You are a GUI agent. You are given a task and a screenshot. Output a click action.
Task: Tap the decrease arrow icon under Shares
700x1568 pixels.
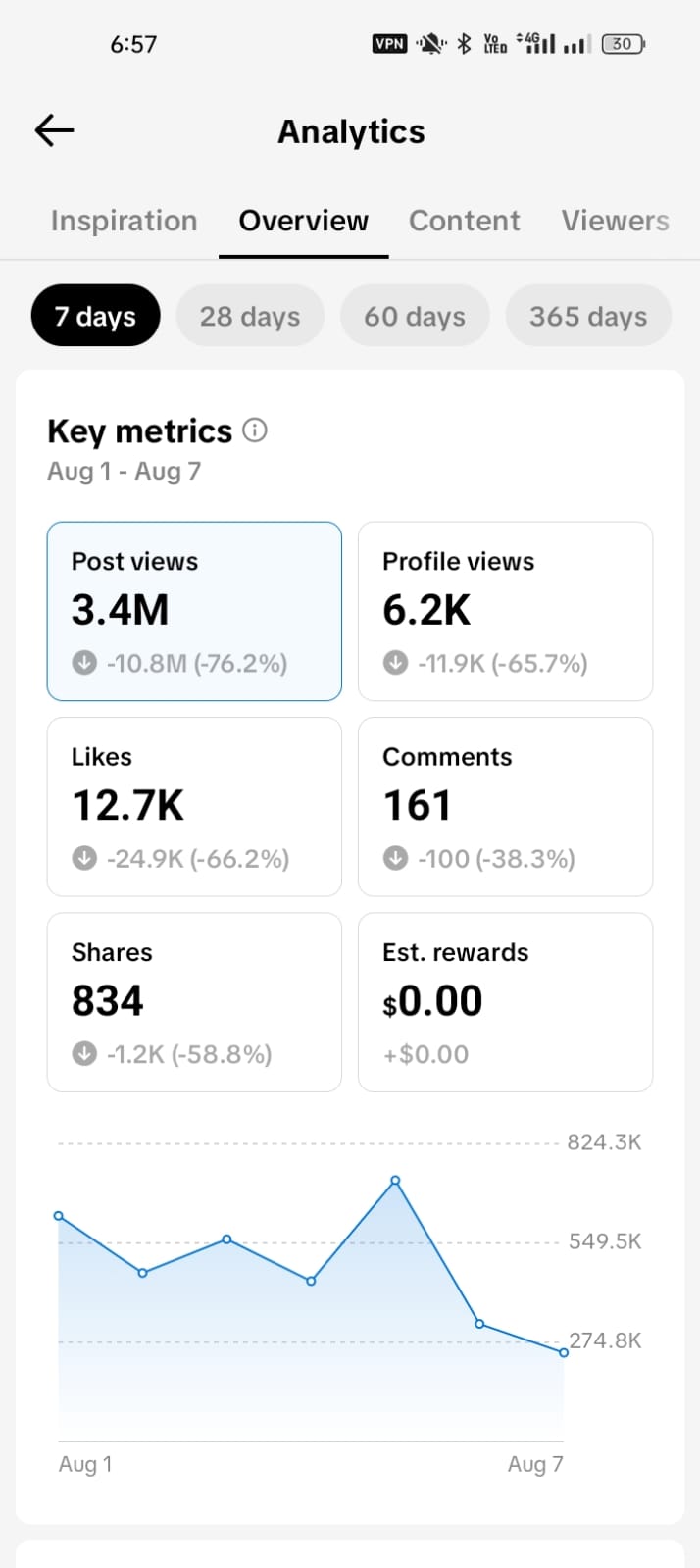click(84, 1054)
